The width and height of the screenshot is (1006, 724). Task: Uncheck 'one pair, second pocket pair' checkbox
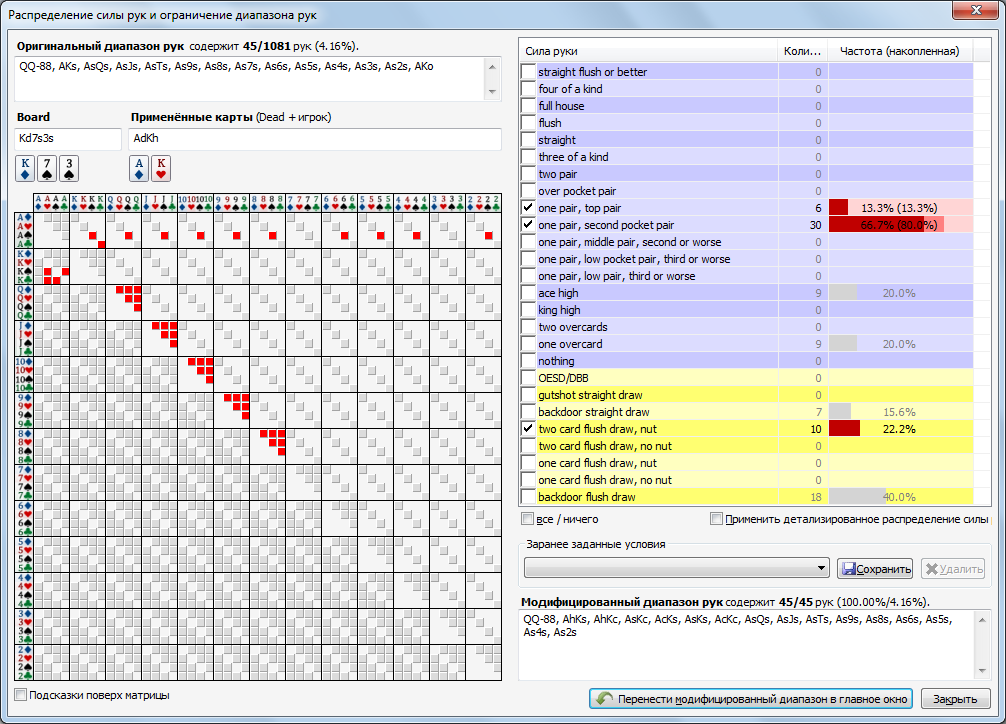528,225
